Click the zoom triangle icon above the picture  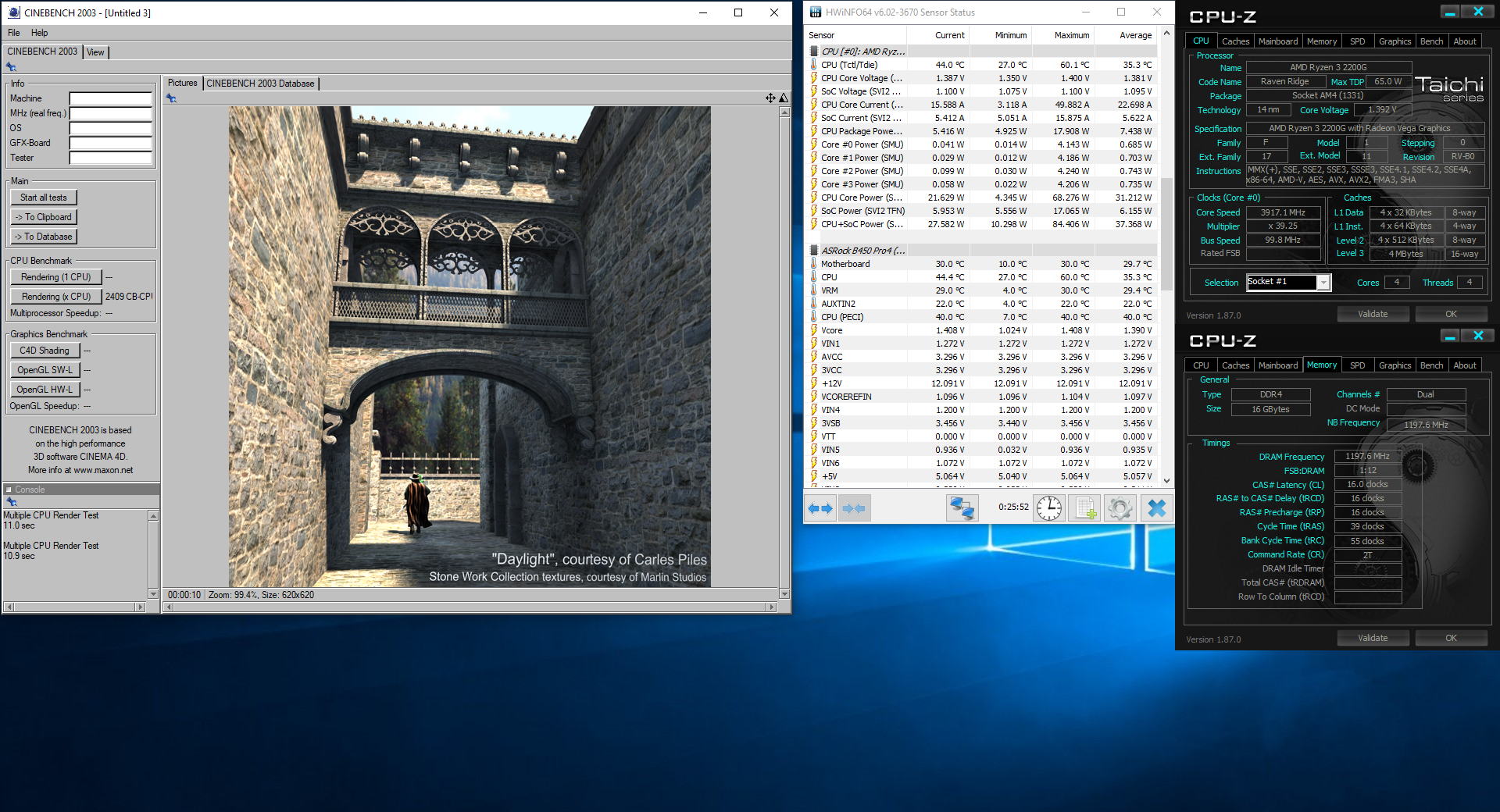point(784,98)
